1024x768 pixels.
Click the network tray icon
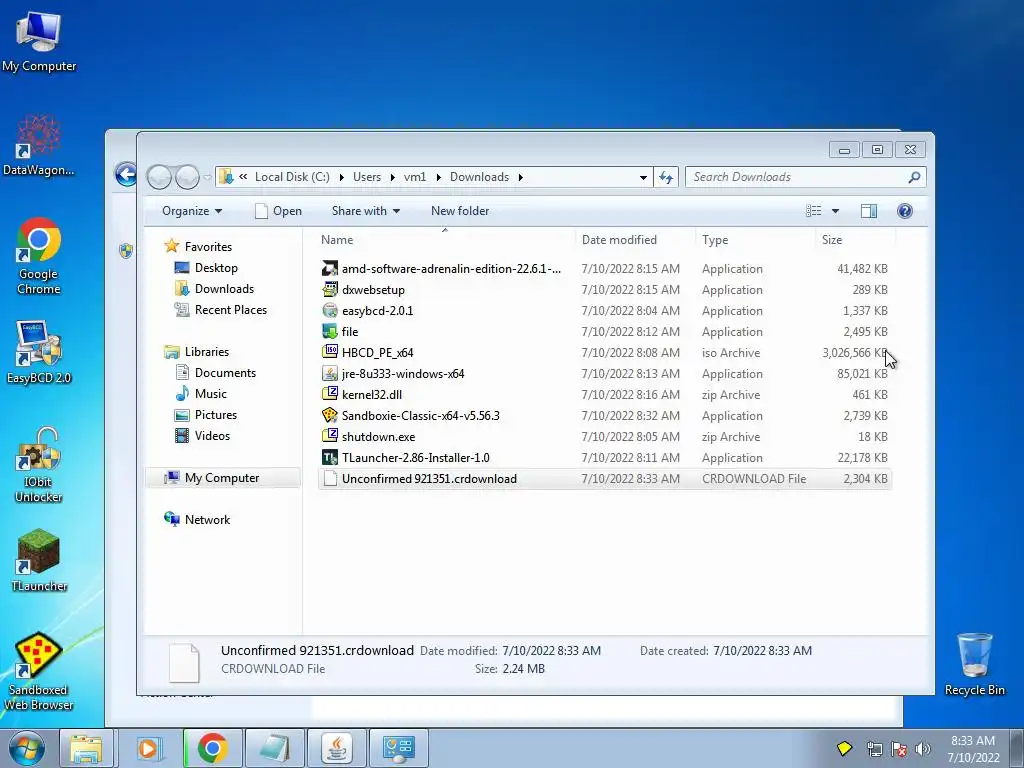[874, 749]
